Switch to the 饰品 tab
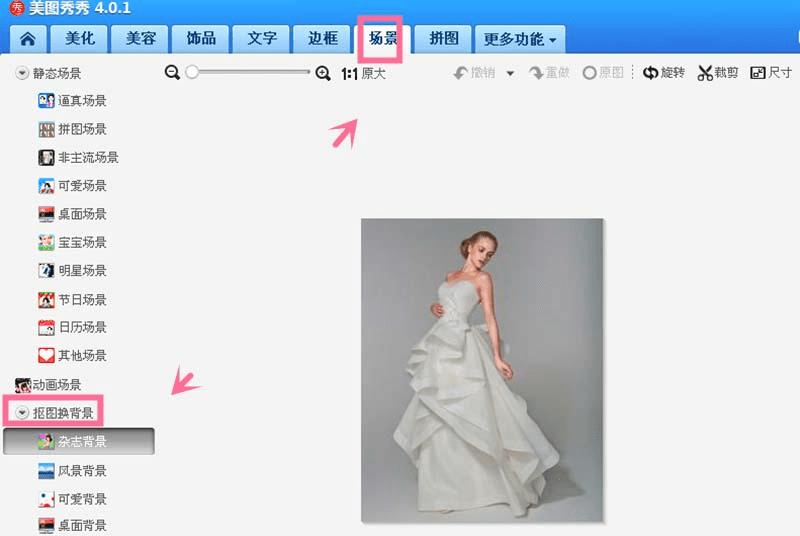Image resolution: width=800 pixels, height=536 pixels. (x=201, y=39)
